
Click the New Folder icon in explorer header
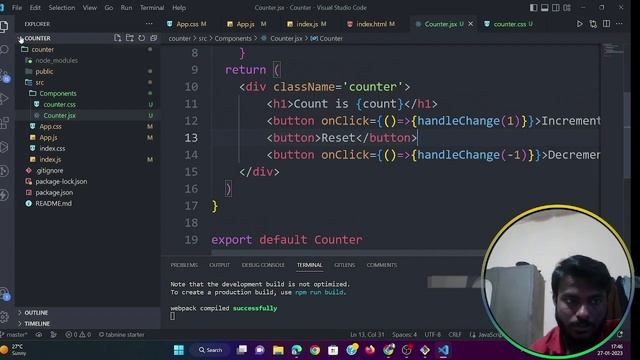[129, 38]
